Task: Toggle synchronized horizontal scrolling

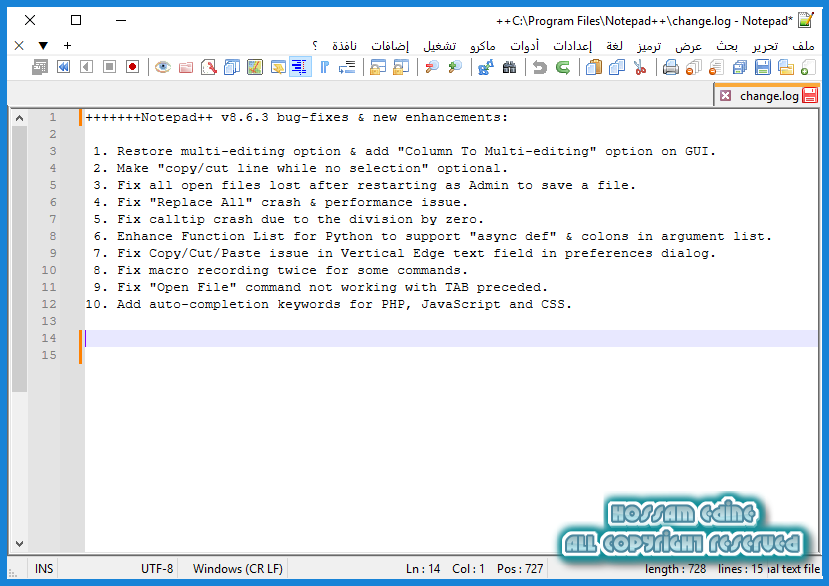Action: click(x=377, y=67)
